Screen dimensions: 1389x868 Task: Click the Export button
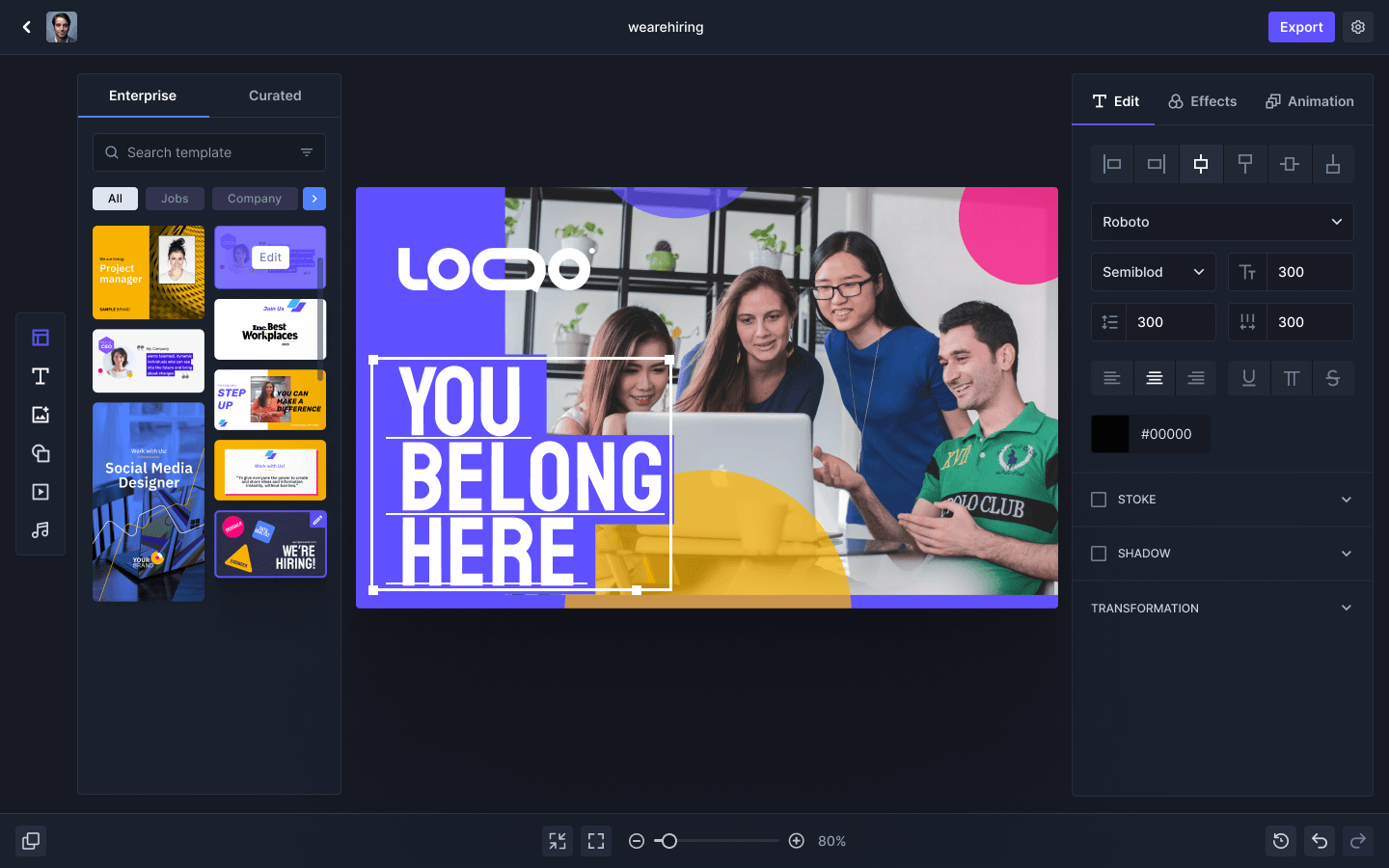click(1300, 26)
